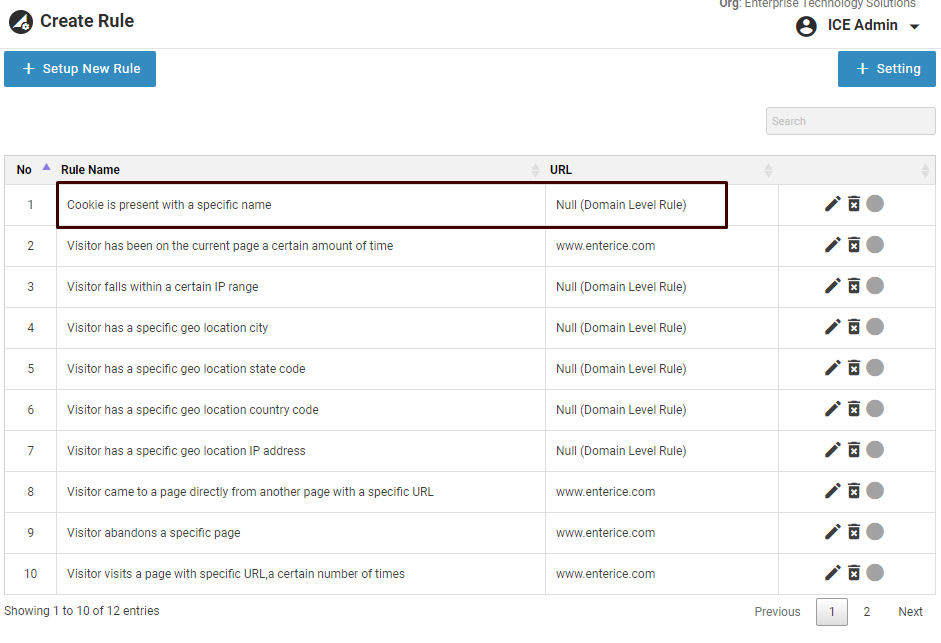Edit the geo location country code rule
This screenshot has width=941, height=643.
[832, 409]
